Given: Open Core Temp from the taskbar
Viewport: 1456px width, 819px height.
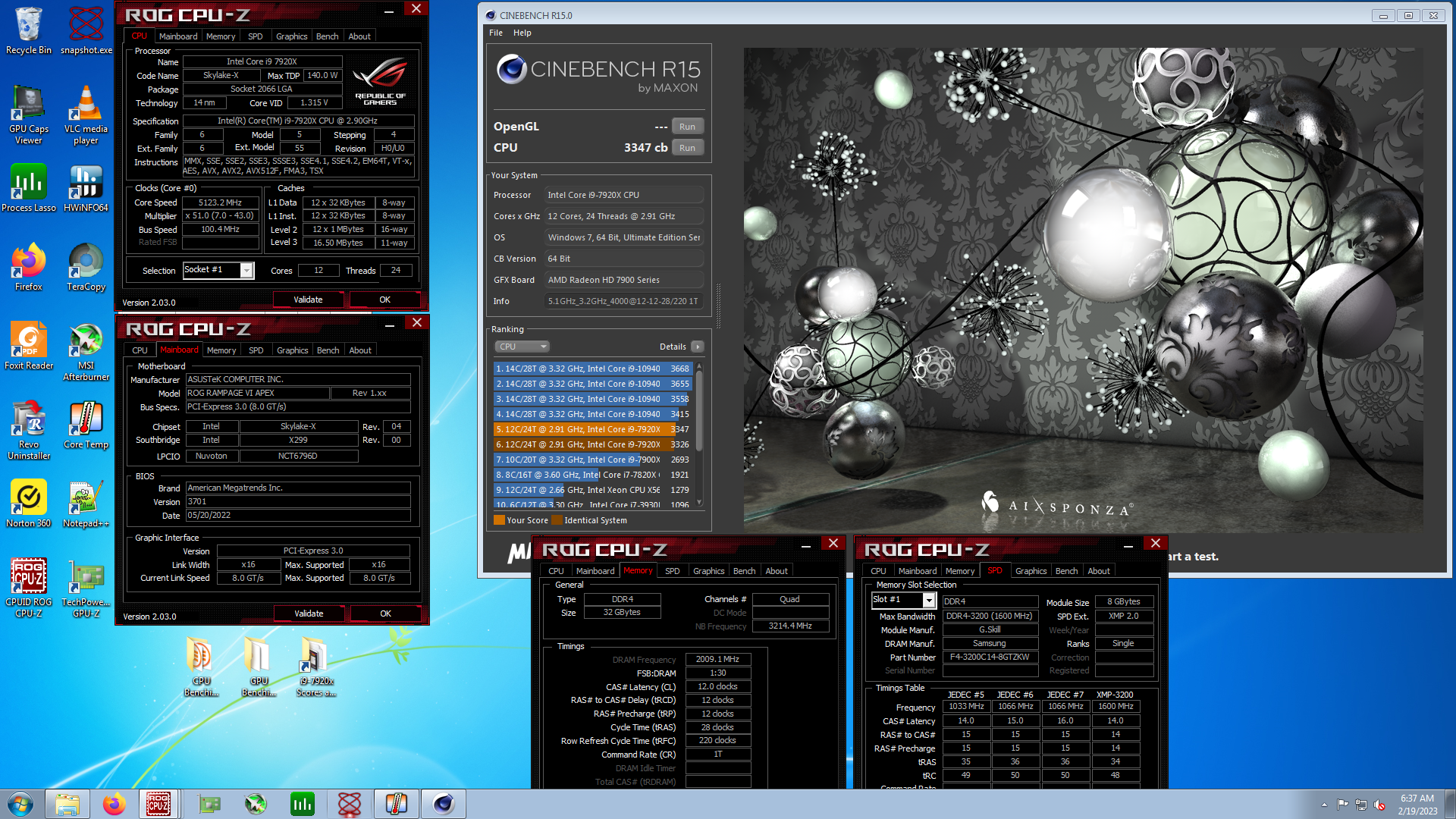Looking at the screenshot, I should click(397, 804).
